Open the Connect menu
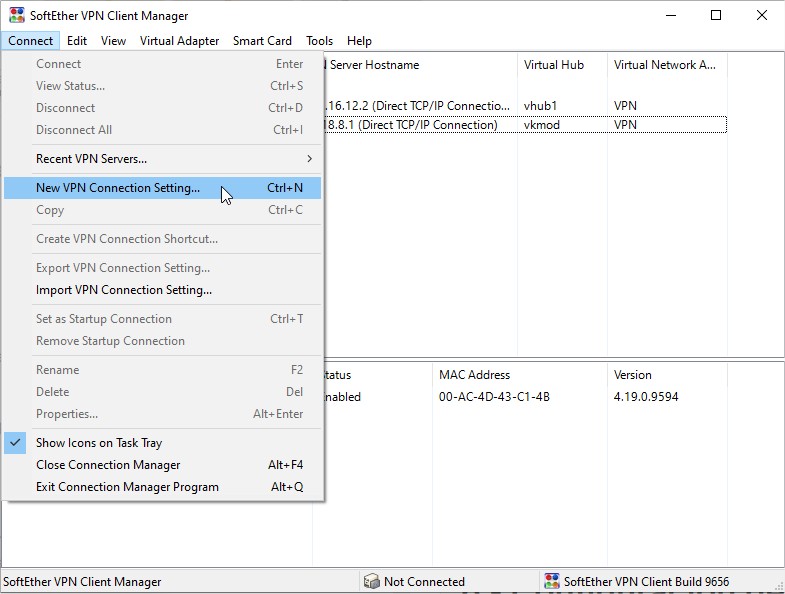This screenshot has width=785, height=594. pyautogui.click(x=30, y=41)
